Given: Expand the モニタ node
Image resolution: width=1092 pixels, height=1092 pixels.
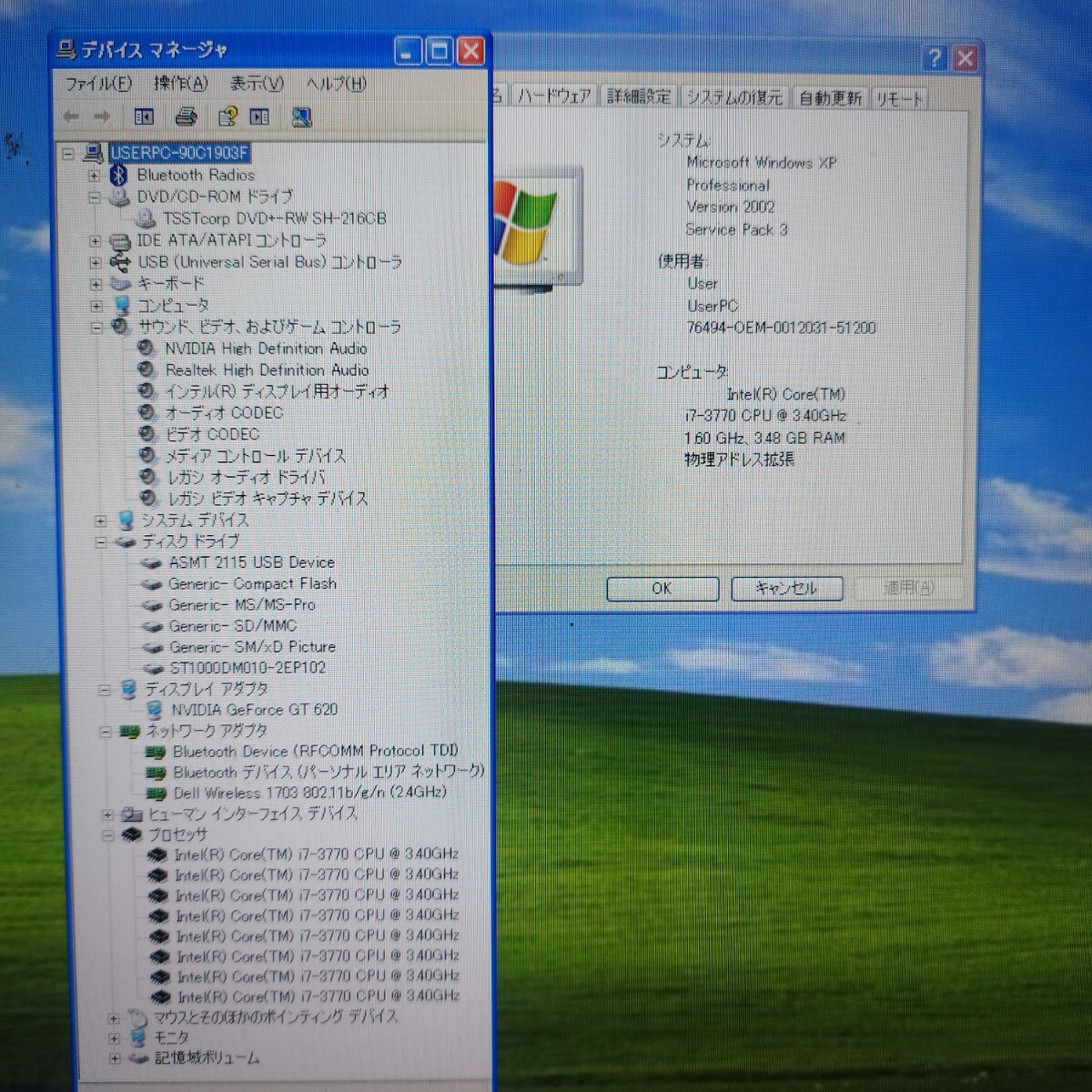Looking at the screenshot, I should (114, 1038).
